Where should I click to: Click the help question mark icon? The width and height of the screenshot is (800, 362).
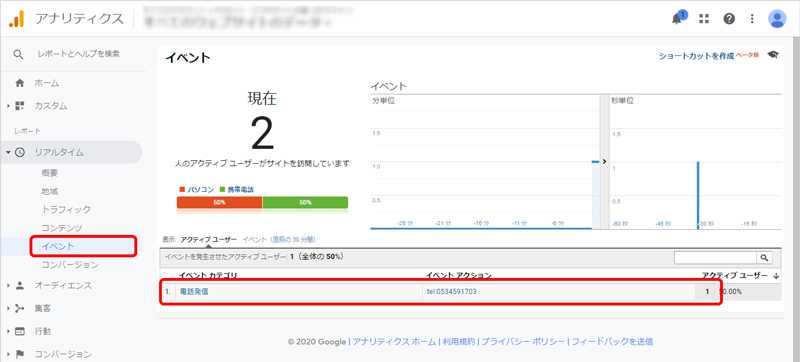729,19
